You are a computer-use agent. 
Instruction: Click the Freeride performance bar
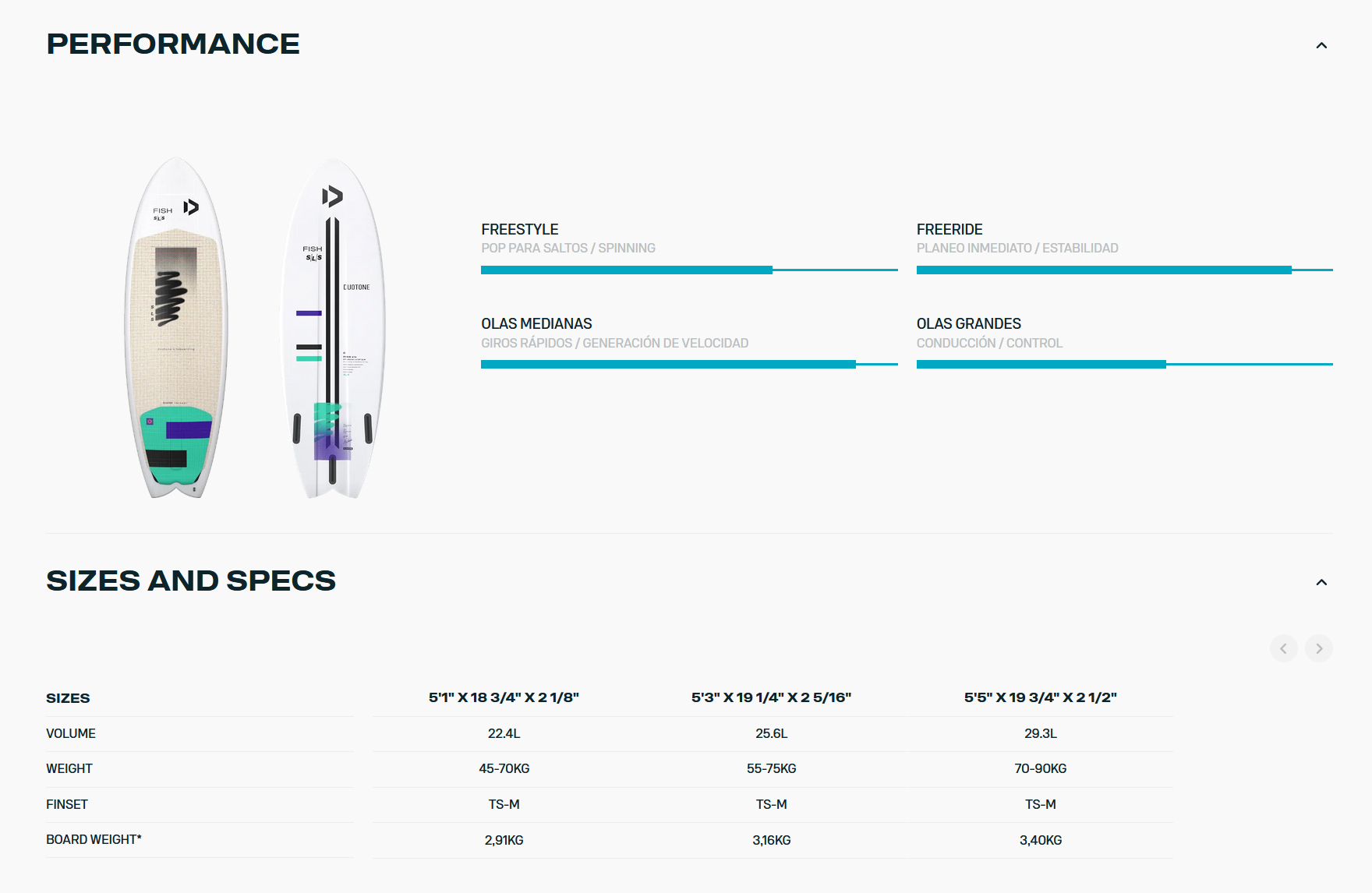(1124, 270)
